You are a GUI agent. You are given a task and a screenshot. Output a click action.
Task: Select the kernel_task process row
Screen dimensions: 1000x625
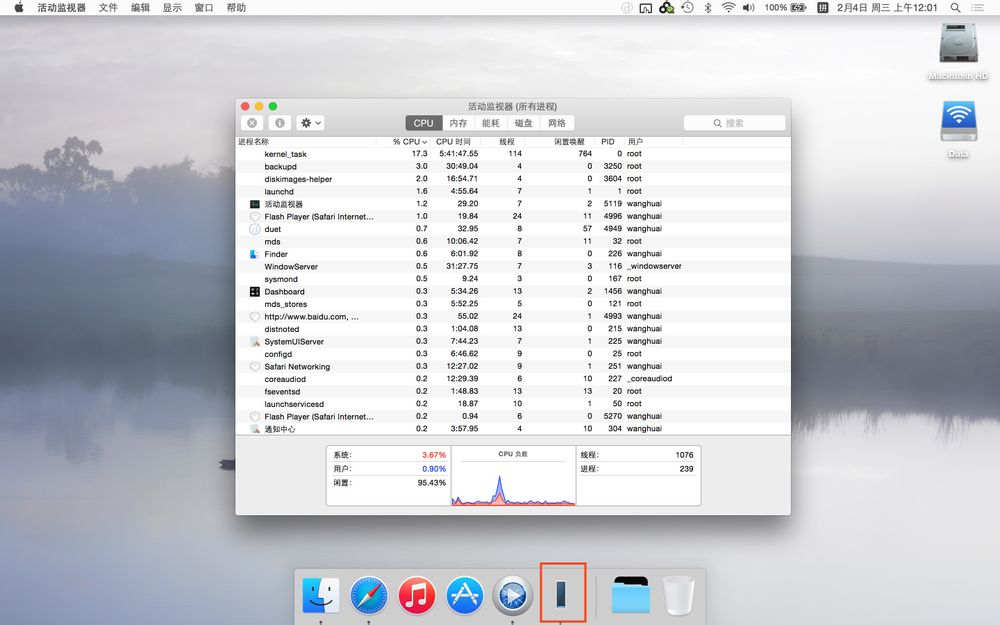point(285,154)
